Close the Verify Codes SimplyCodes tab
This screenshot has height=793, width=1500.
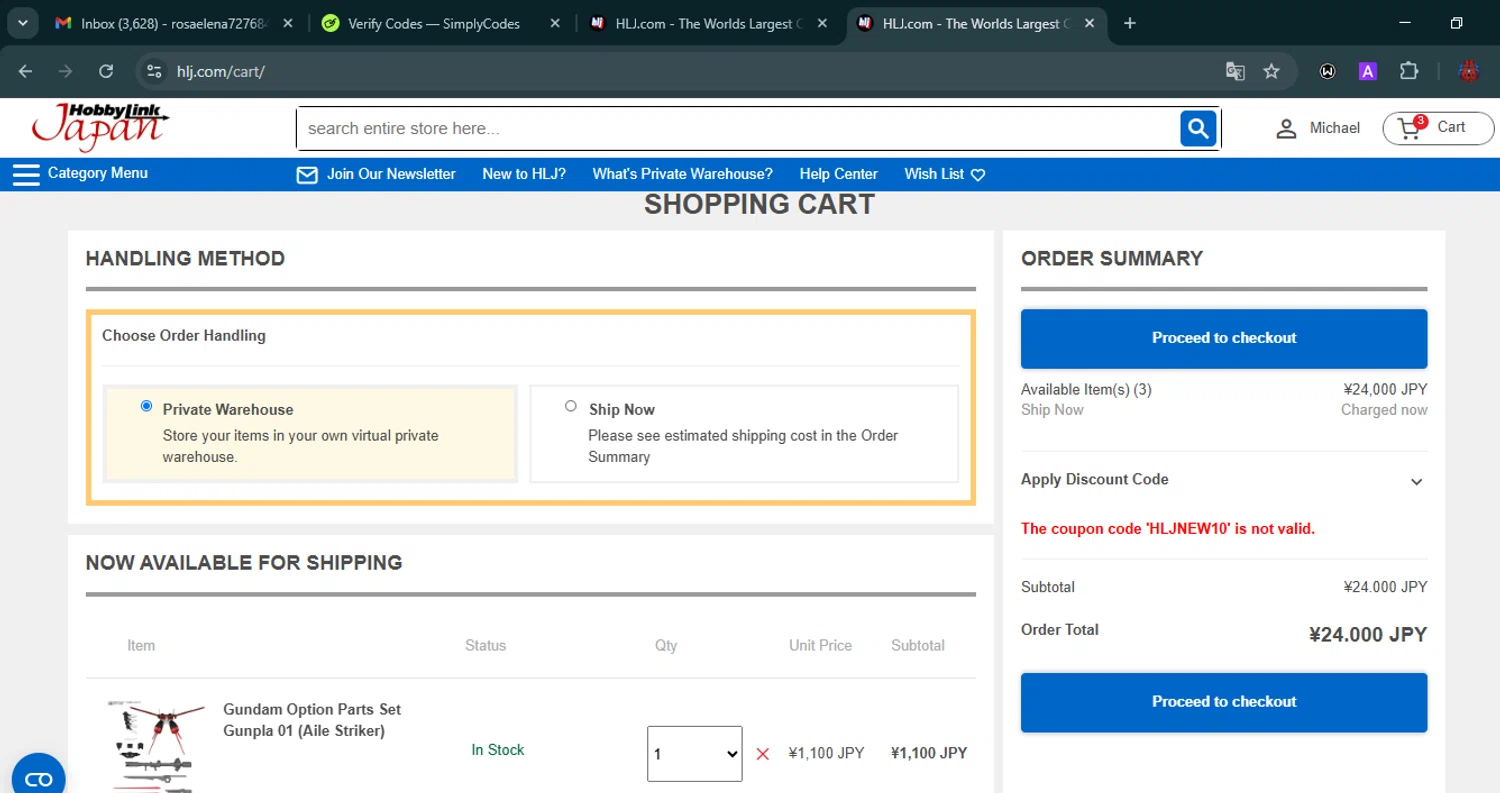(x=555, y=23)
